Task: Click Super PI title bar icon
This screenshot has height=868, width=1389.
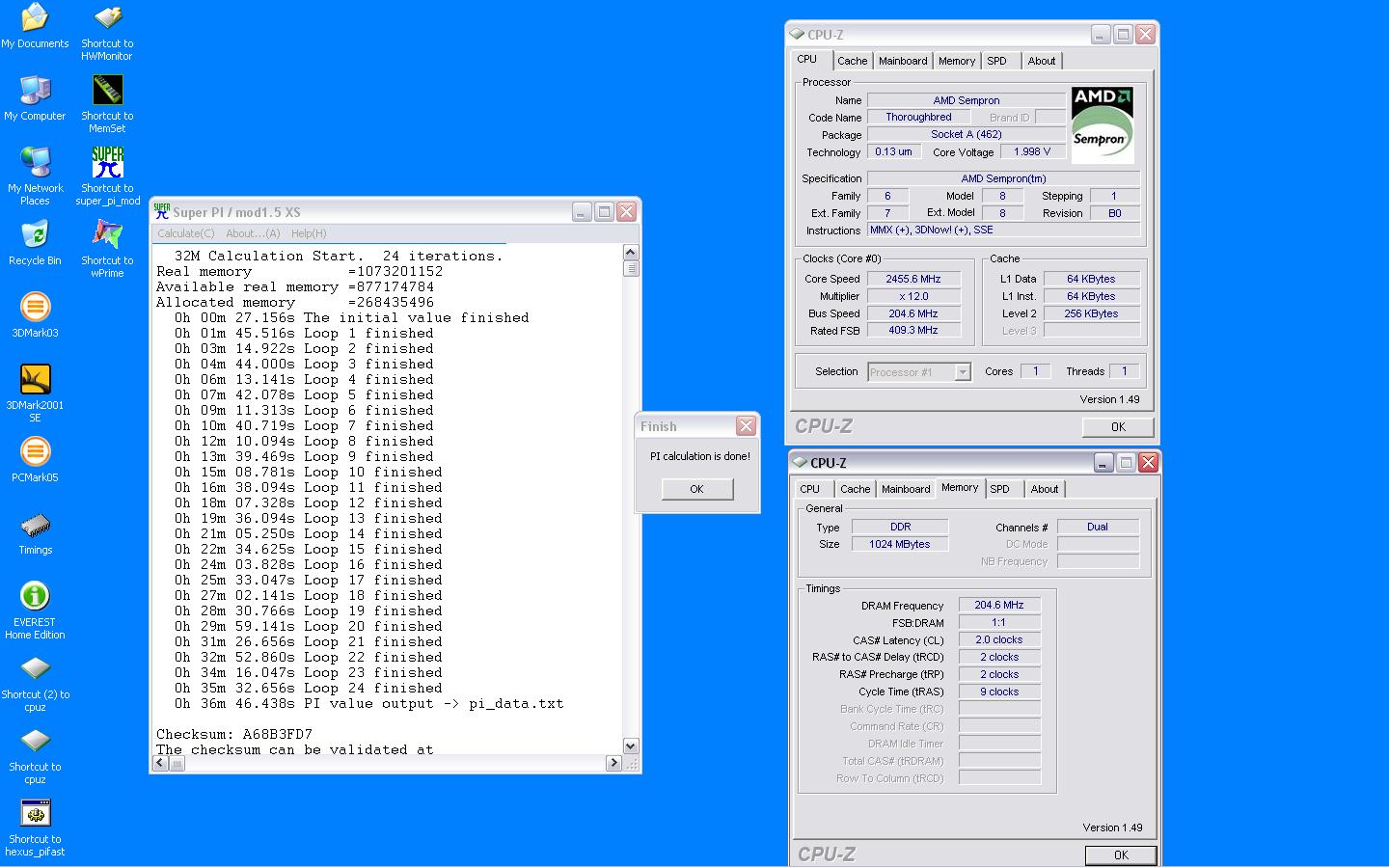Action: (162, 211)
